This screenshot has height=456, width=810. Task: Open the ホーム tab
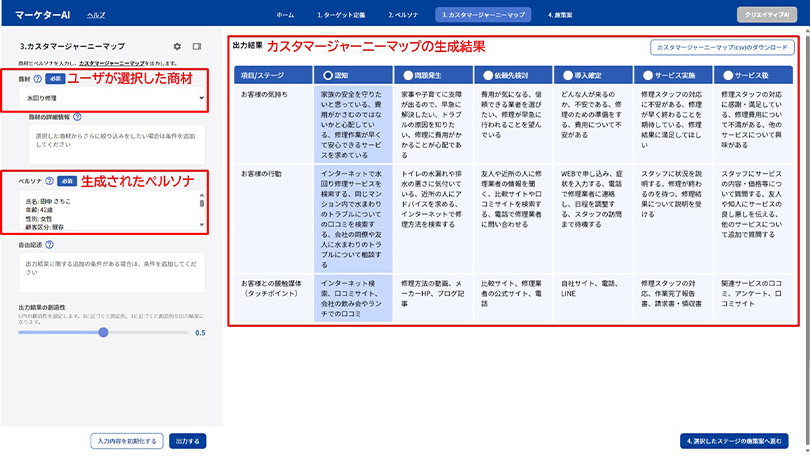click(285, 15)
